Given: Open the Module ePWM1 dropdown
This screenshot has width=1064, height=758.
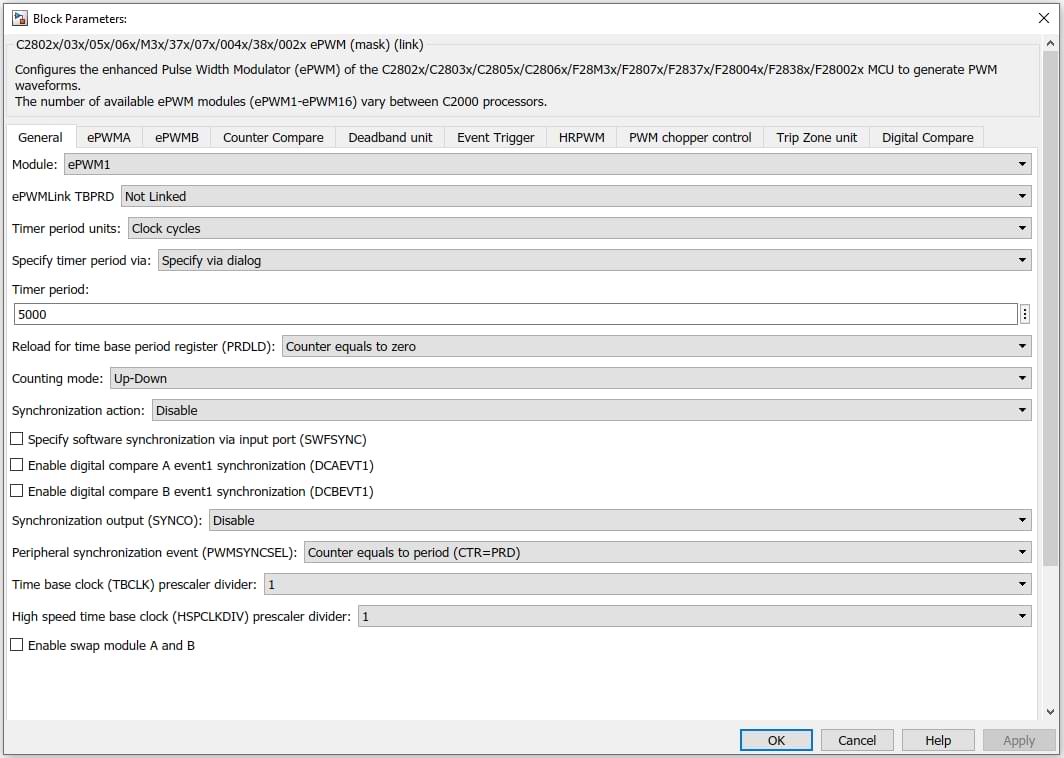Looking at the screenshot, I should (x=546, y=164).
